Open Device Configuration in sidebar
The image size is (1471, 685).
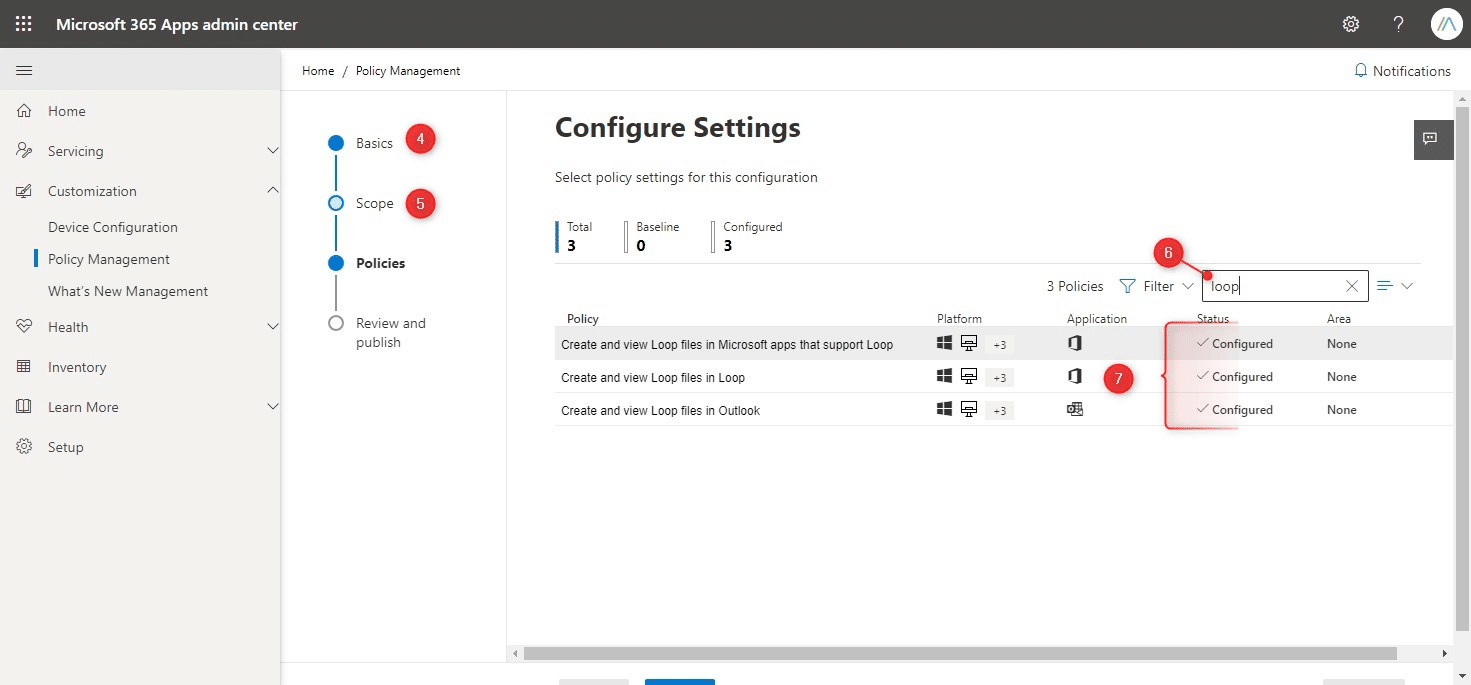click(x=113, y=227)
